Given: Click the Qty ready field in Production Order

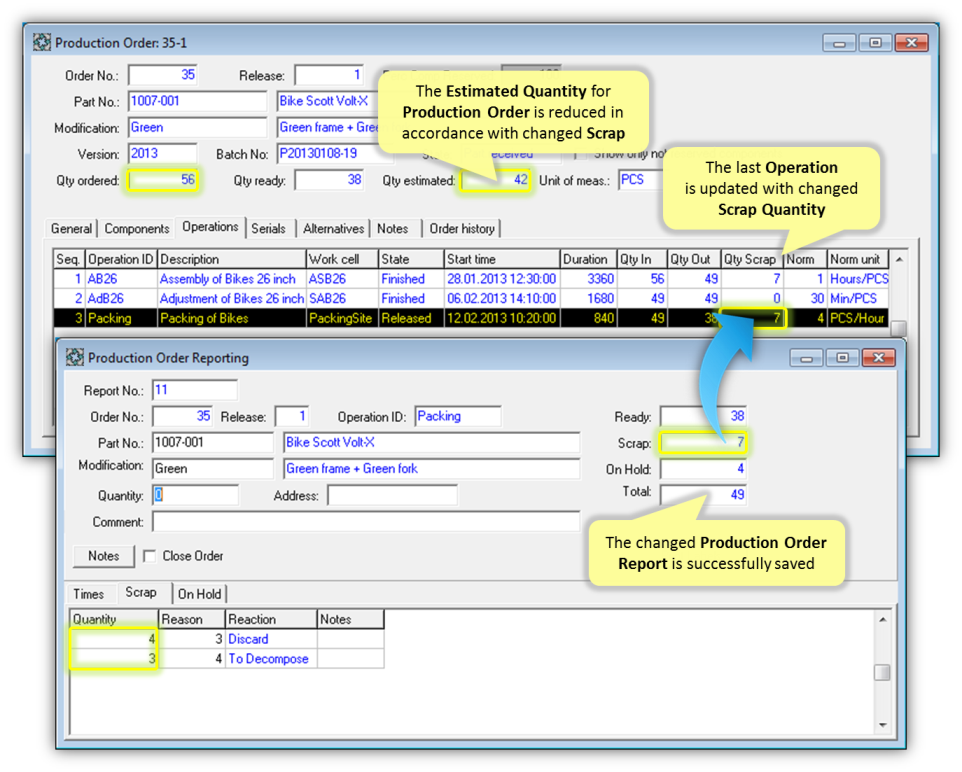Looking at the screenshot, I should coord(329,180).
